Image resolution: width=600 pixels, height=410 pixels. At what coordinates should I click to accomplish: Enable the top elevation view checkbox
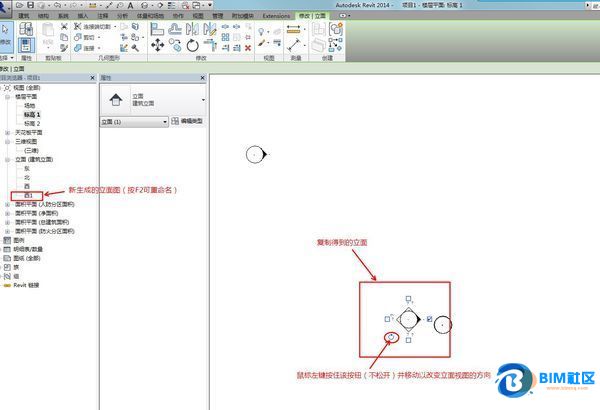point(408,298)
